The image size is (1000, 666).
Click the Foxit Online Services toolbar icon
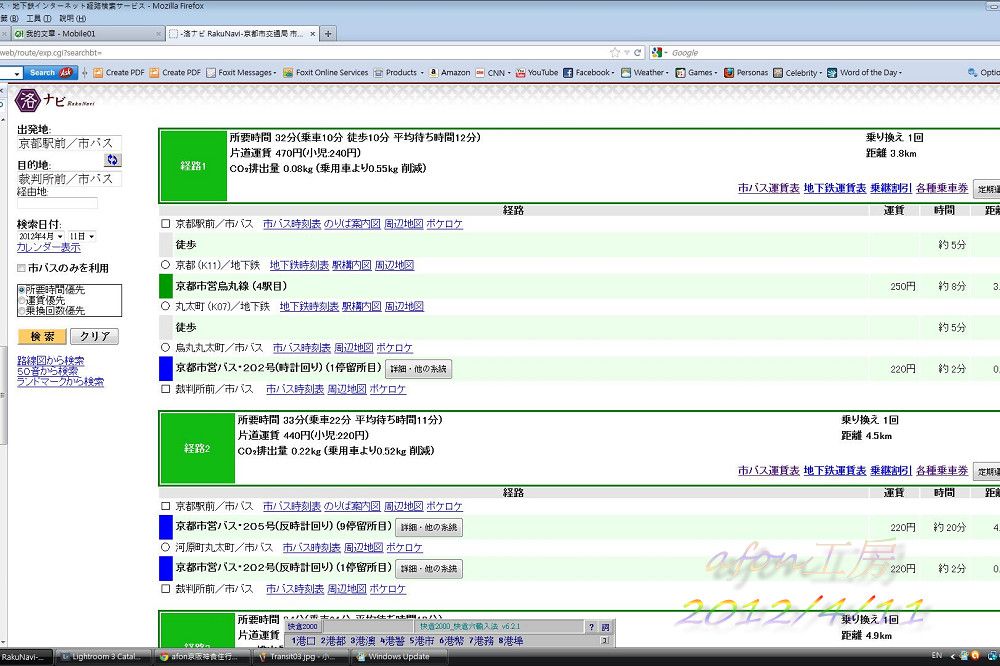(x=325, y=72)
